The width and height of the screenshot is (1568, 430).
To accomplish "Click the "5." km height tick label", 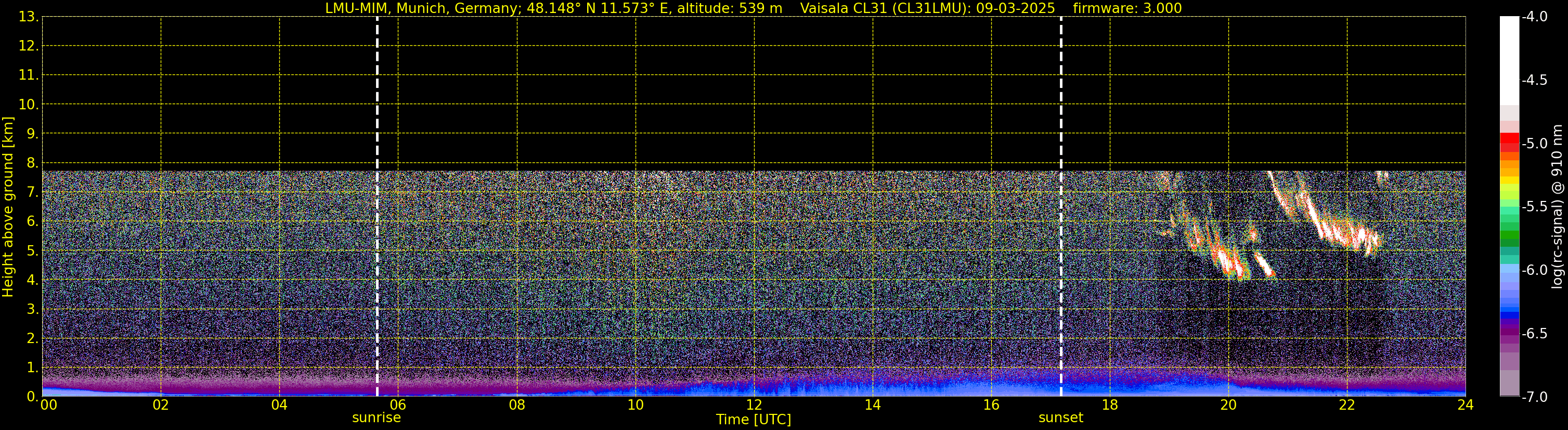I will coord(32,251).
